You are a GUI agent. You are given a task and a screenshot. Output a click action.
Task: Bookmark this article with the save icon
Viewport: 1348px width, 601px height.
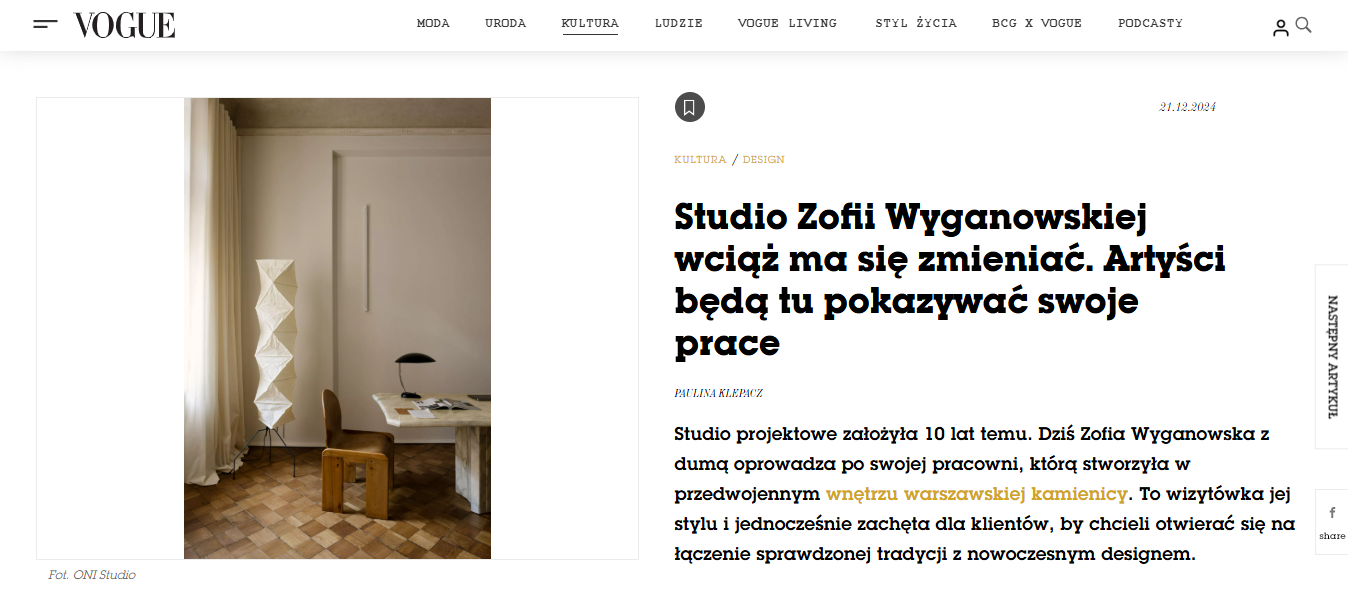click(689, 107)
